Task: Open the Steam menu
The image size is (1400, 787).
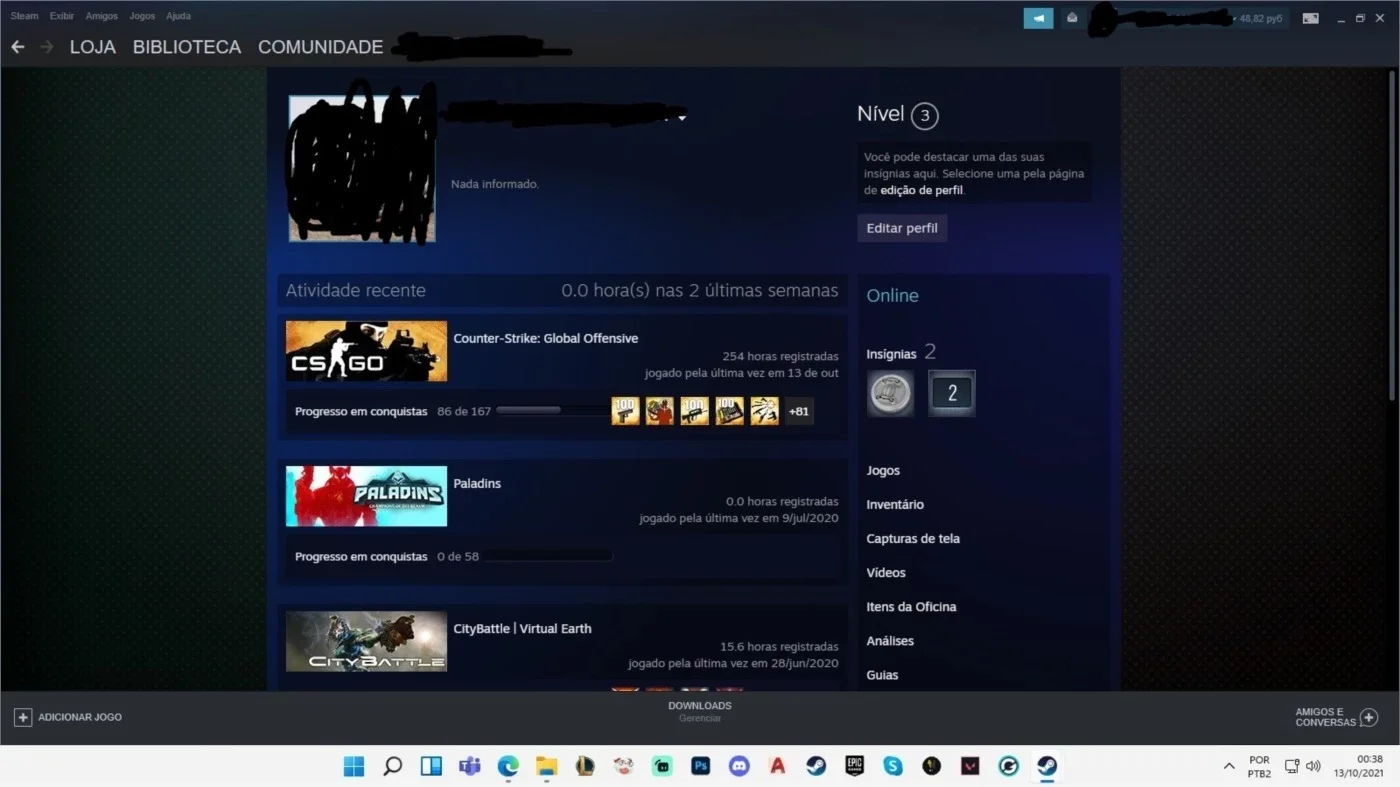Action: click(24, 16)
